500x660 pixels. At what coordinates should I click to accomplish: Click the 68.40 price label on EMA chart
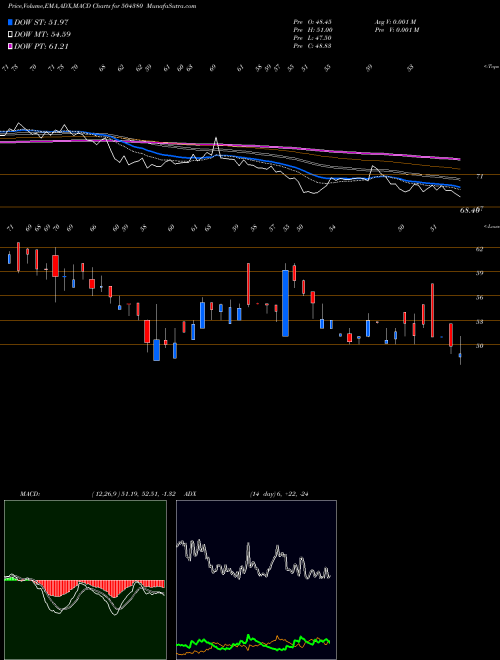pos(471,210)
